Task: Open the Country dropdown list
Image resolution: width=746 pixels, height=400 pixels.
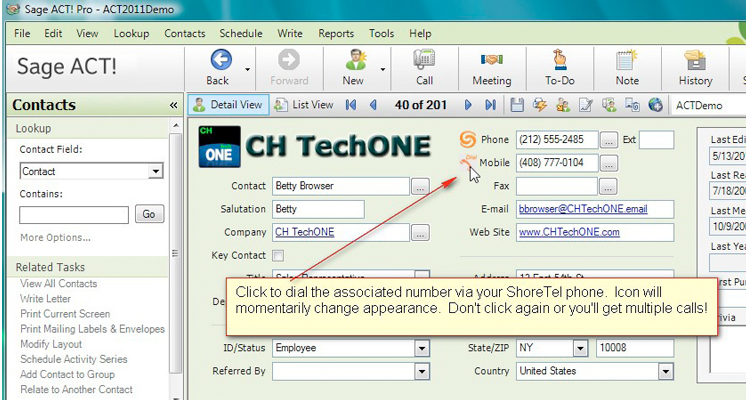Action: pyautogui.click(x=666, y=371)
